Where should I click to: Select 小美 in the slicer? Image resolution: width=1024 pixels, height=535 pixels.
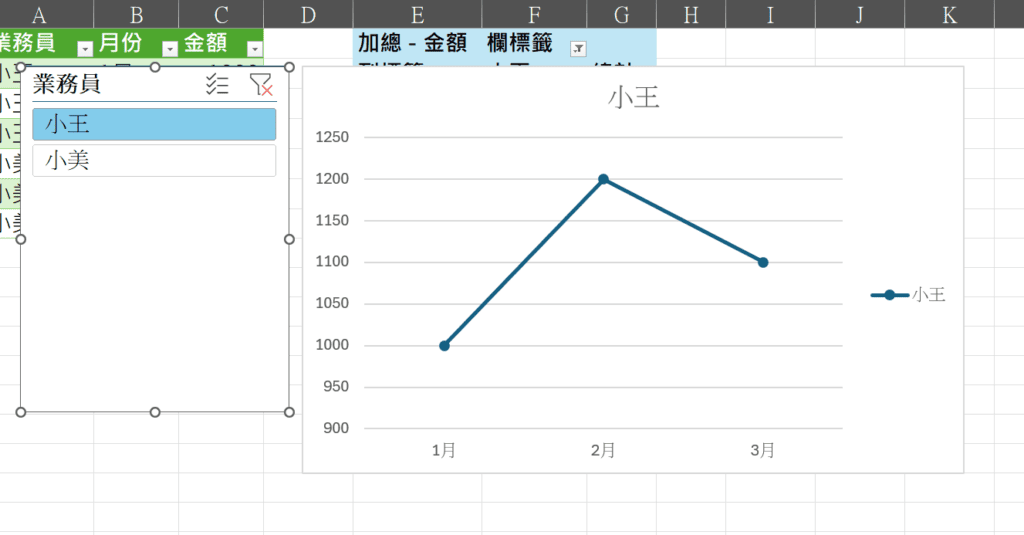154,161
